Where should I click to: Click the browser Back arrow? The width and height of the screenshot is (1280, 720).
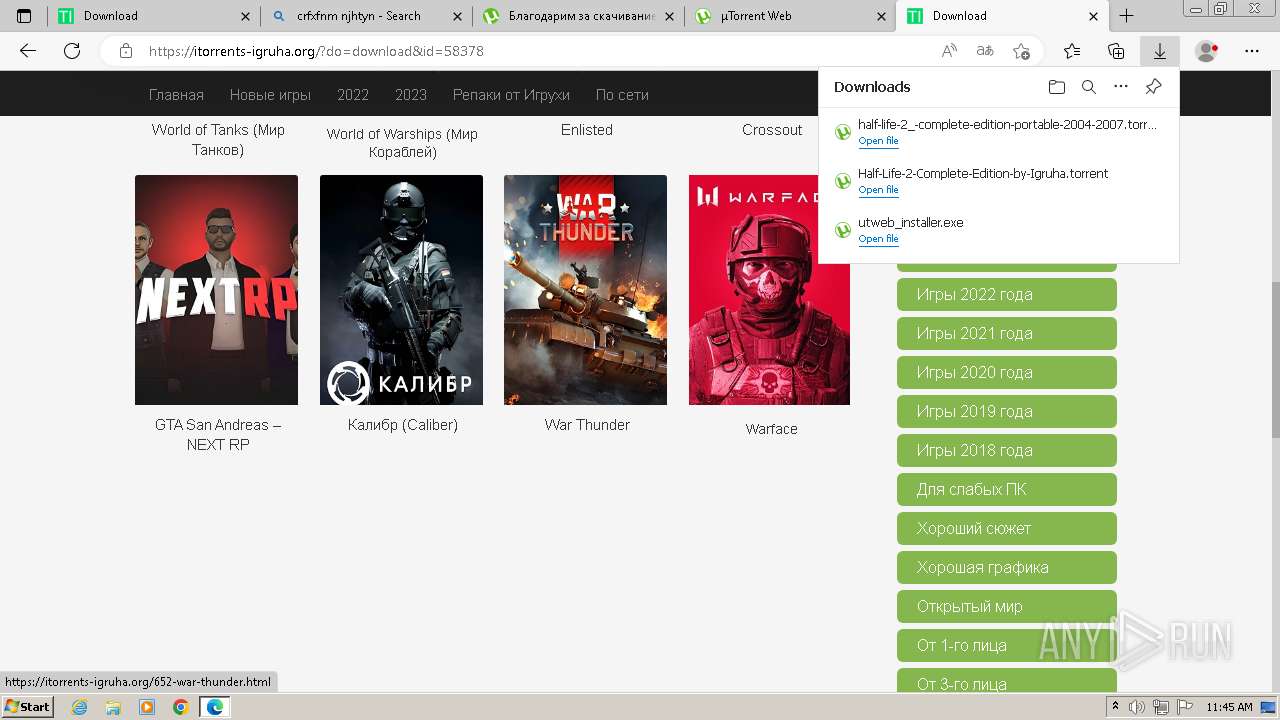point(28,51)
